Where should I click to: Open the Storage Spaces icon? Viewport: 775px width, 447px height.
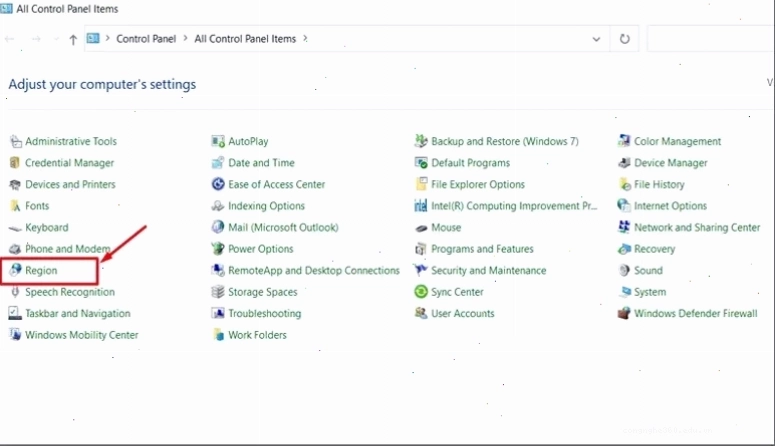point(218,292)
